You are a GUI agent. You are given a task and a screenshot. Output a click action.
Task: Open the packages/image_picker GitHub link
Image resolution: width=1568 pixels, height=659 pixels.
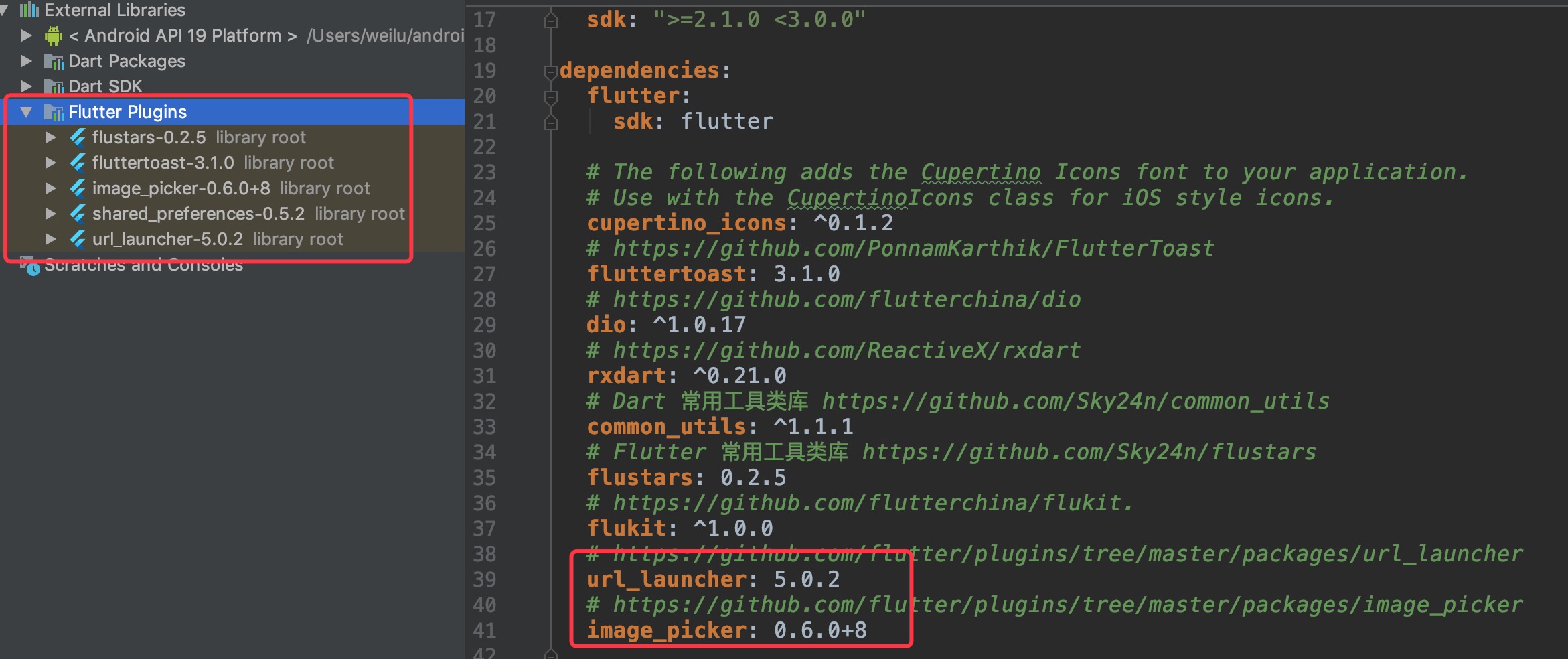tap(1068, 605)
